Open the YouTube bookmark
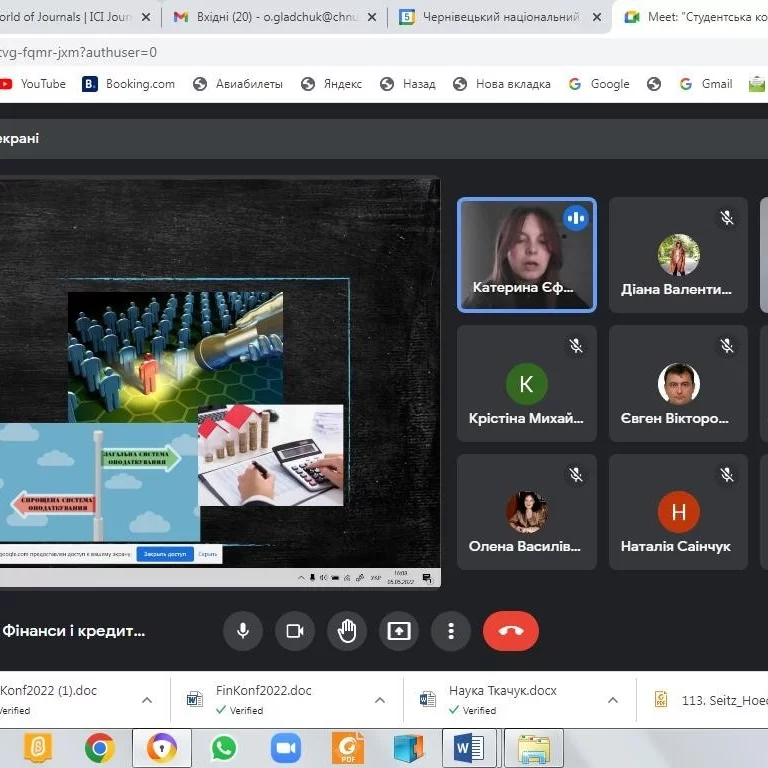This screenshot has width=768, height=768. (x=32, y=84)
